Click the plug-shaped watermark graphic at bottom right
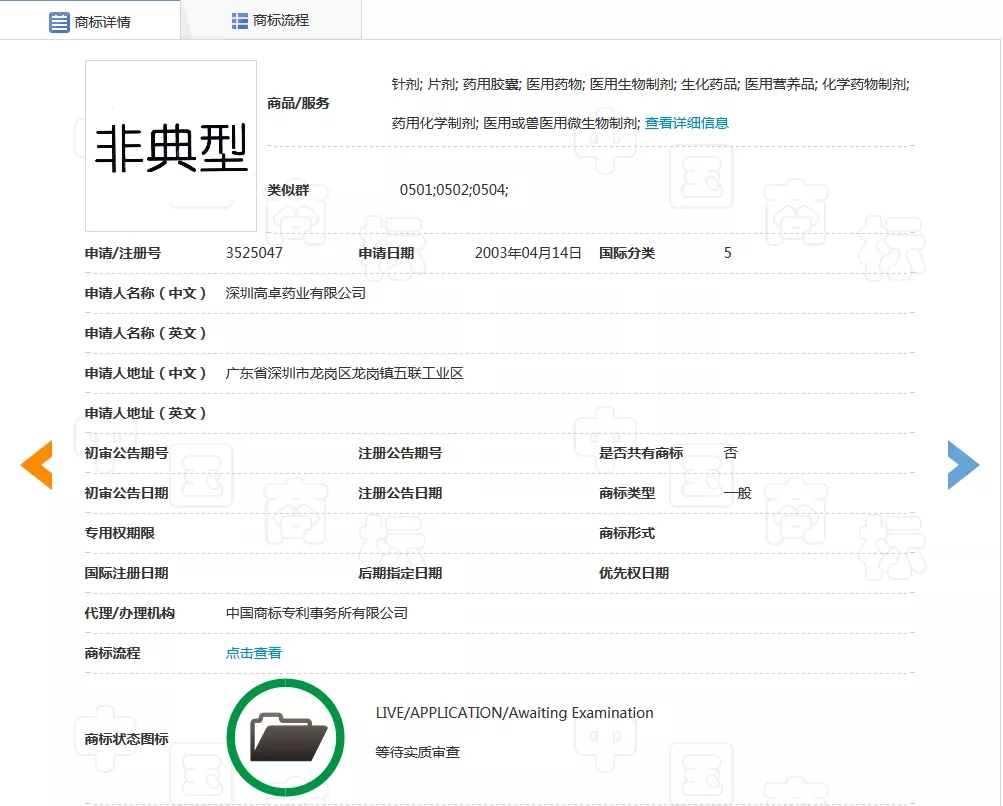Image resolution: width=1003 pixels, height=806 pixels. click(605, 742)
